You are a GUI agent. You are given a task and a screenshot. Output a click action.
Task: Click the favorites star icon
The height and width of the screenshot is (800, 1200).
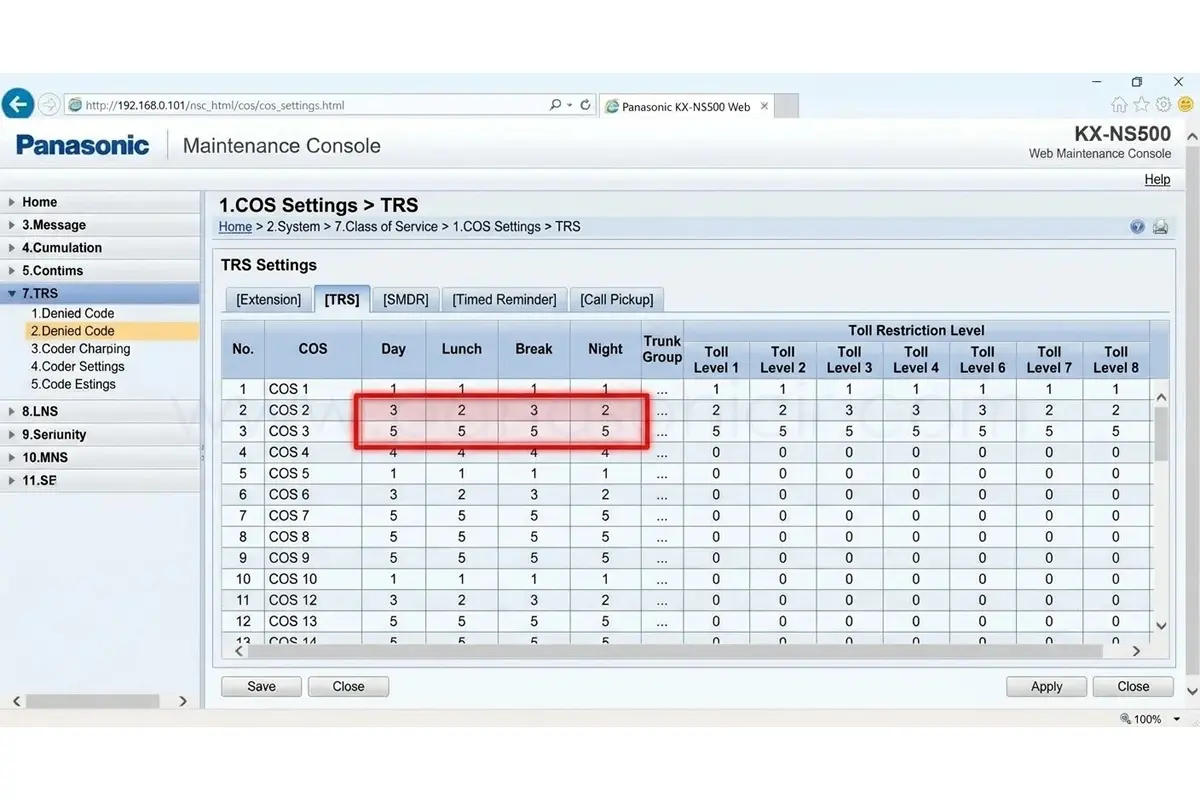(x=1141, y=105)
